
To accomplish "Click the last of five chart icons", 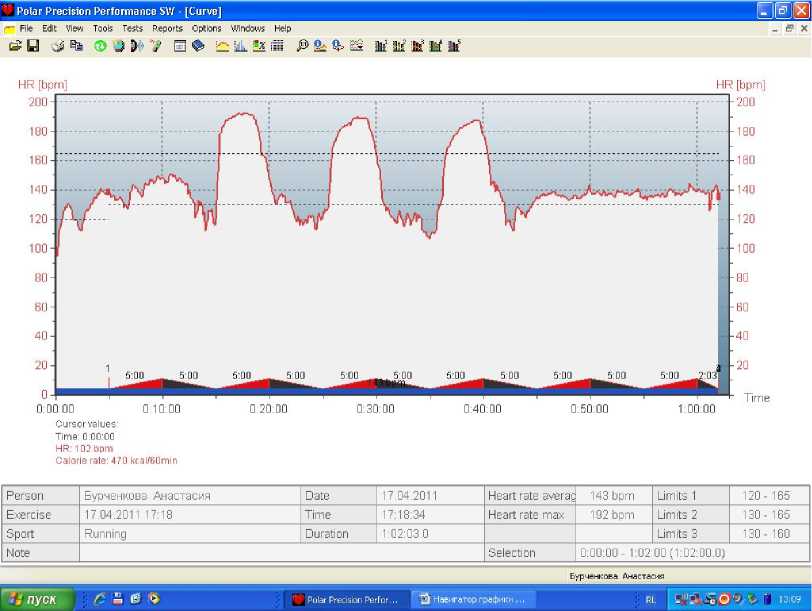I will click(455, 46).
